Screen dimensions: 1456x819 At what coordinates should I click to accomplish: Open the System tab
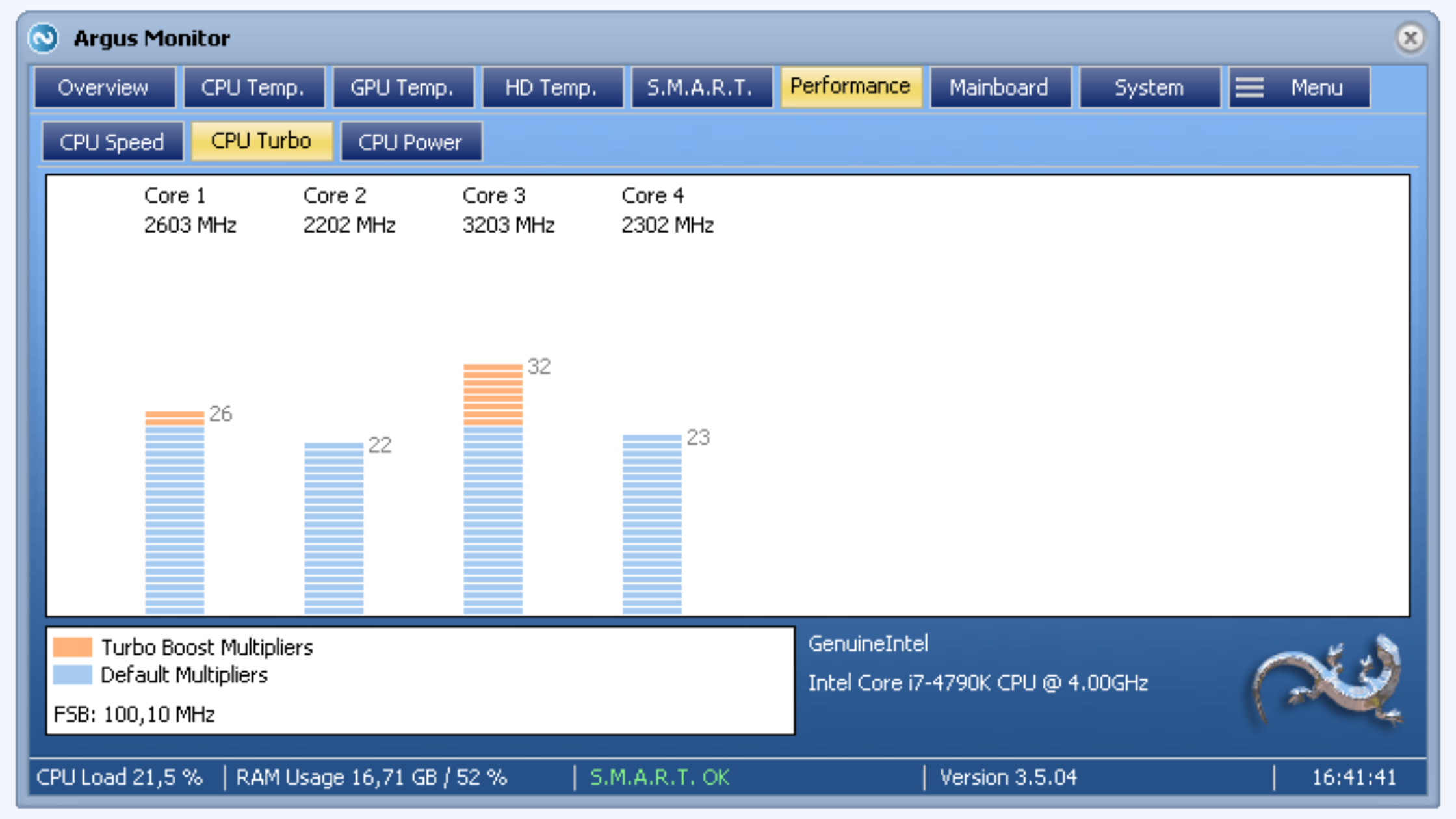pos(1149,87)
